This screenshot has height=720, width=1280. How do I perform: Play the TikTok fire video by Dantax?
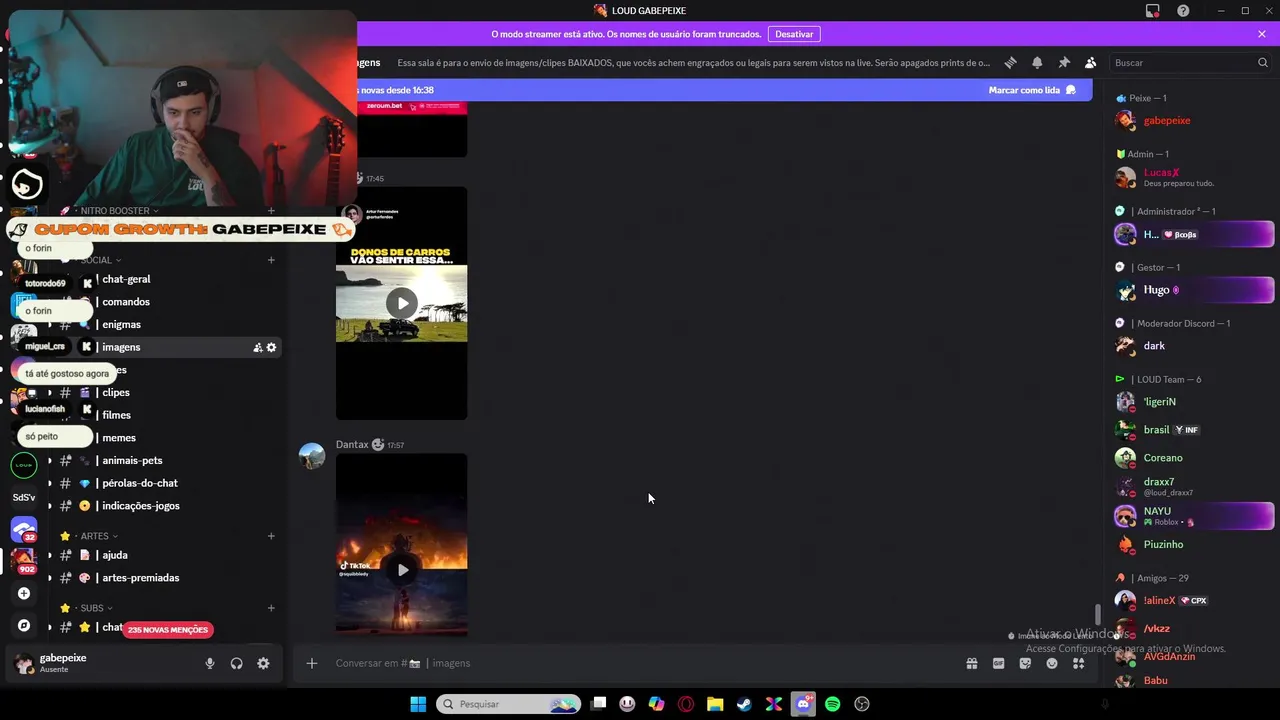(402, 570)
